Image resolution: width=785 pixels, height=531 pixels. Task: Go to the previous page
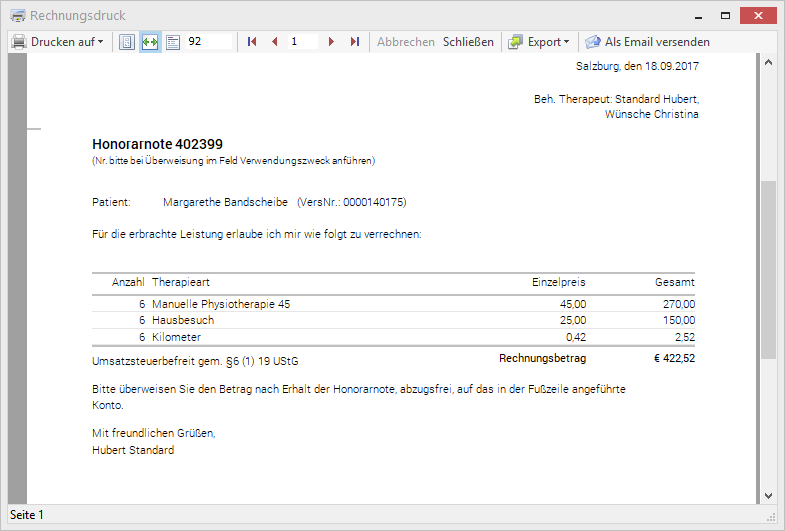[274, 42]
